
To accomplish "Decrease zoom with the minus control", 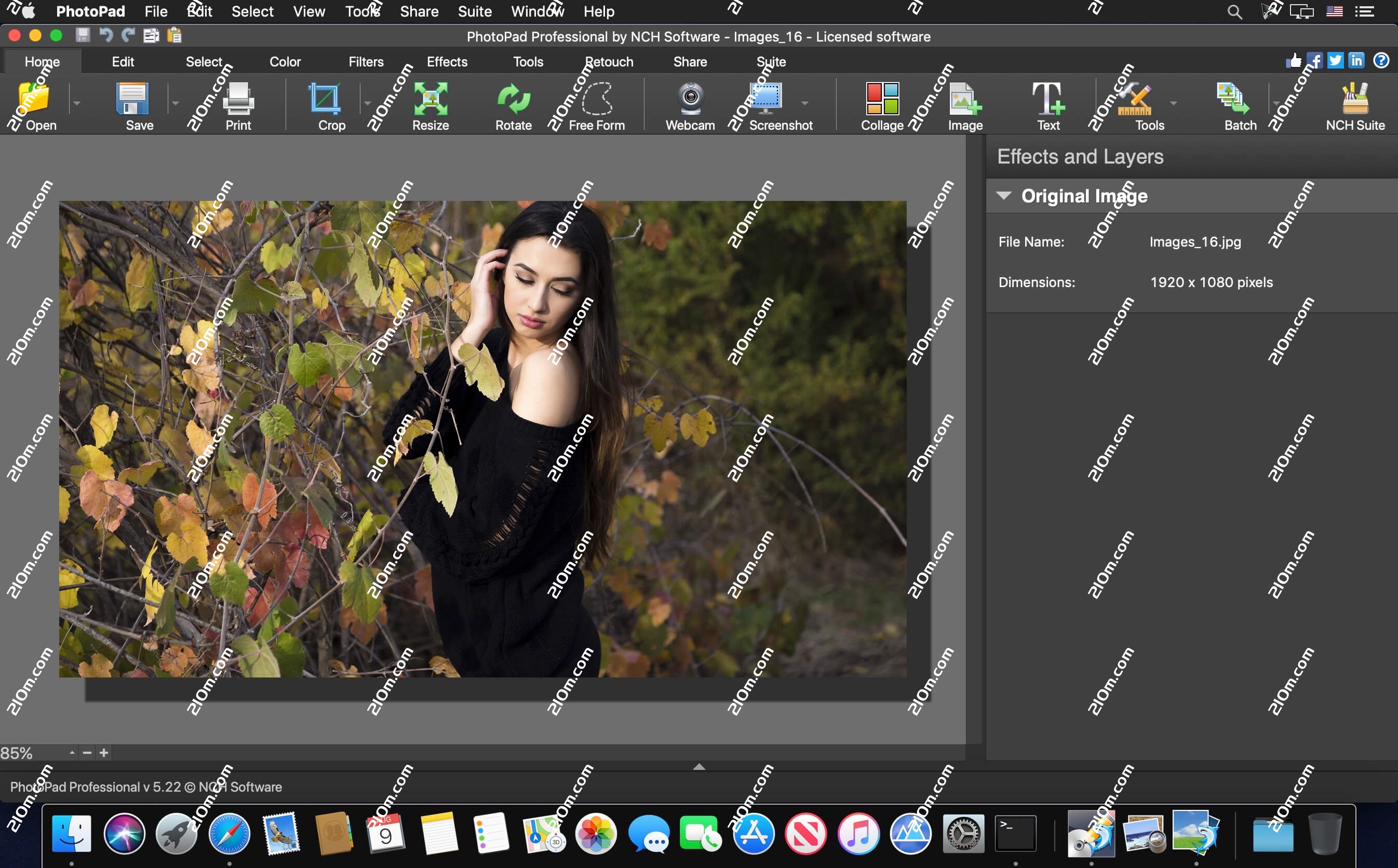I will click(87, 752).
